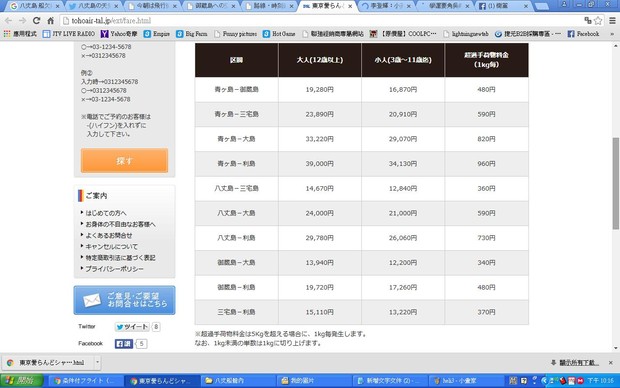
Task: Switch to the first 八丈島 Google tab
Action: [35, 6]
